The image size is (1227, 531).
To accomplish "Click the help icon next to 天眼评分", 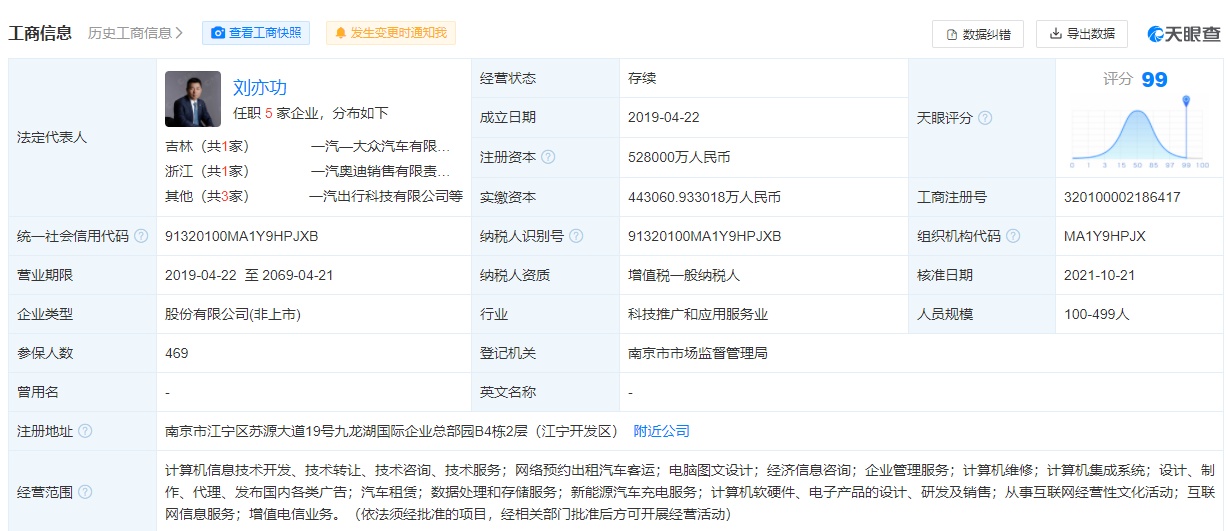I will (985, 118).
